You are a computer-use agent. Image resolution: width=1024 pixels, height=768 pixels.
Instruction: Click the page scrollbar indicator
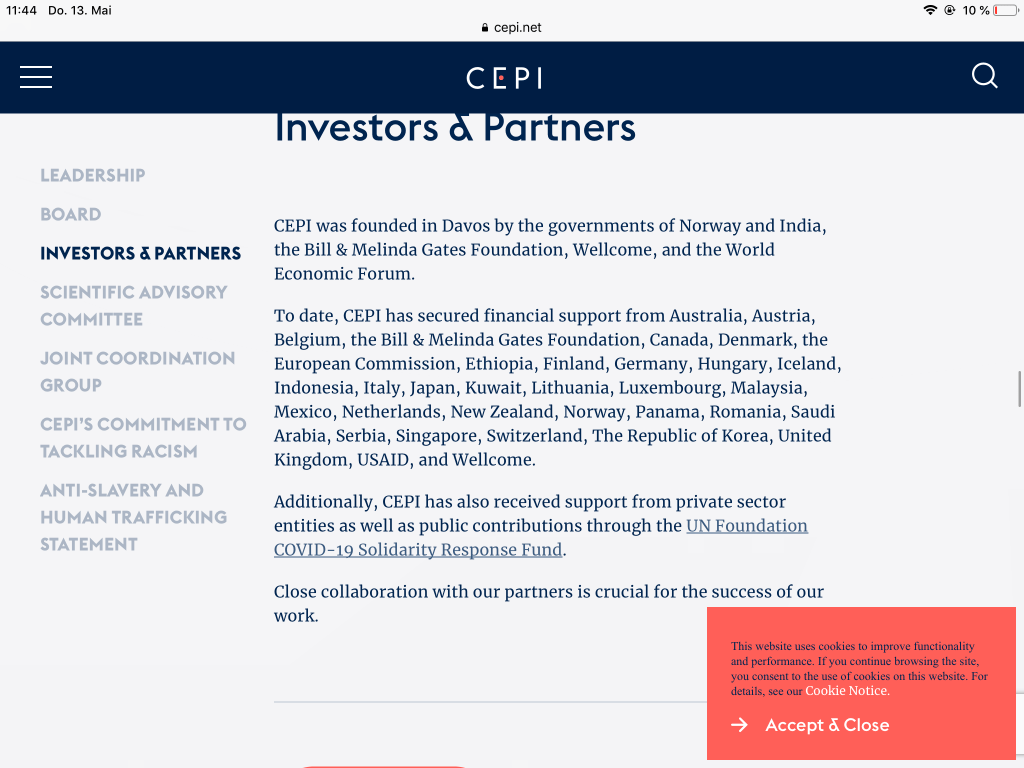point(1019,389)
